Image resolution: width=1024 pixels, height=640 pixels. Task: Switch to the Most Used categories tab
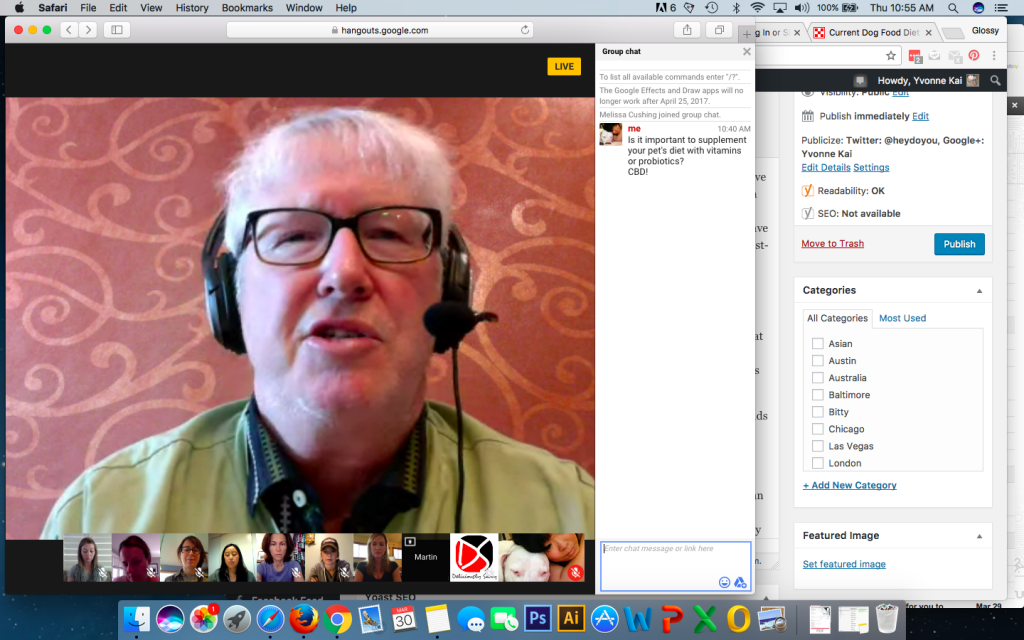pos(902,318)
